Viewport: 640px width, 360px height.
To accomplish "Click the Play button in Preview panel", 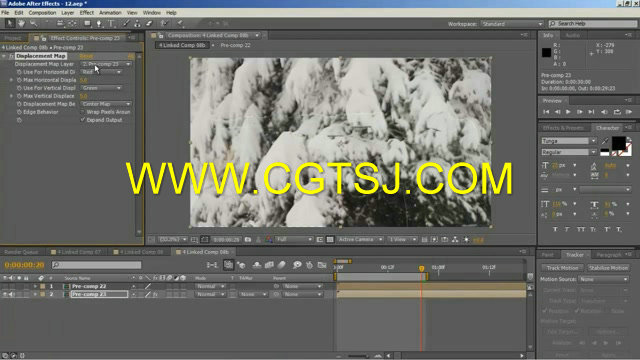I will (568, 112).
